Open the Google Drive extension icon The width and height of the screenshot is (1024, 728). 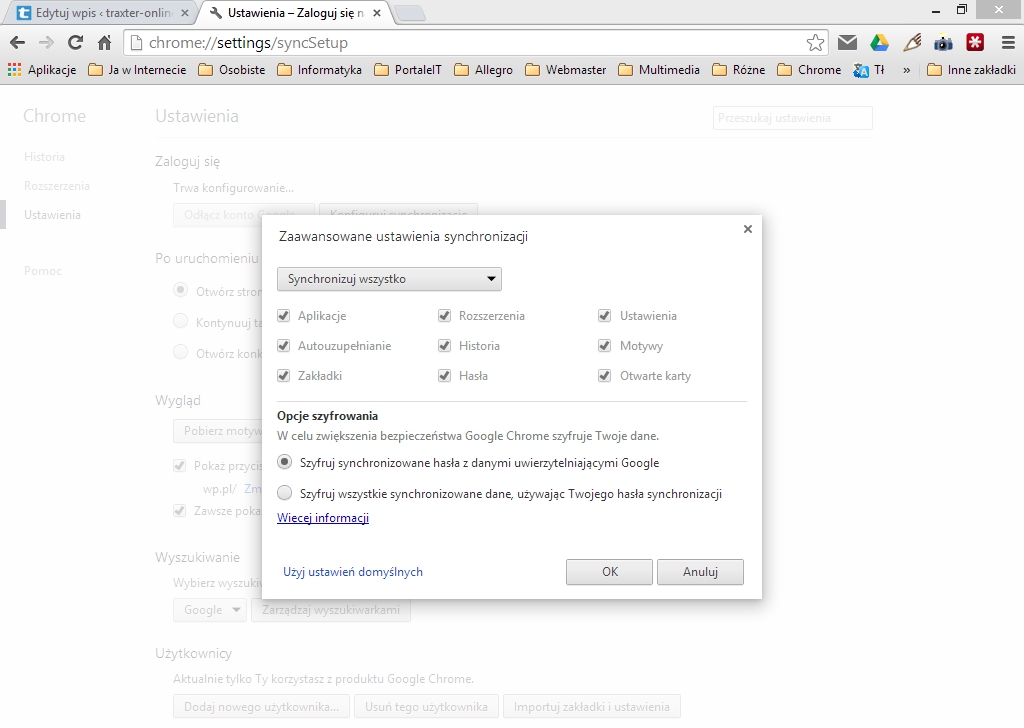879,42
